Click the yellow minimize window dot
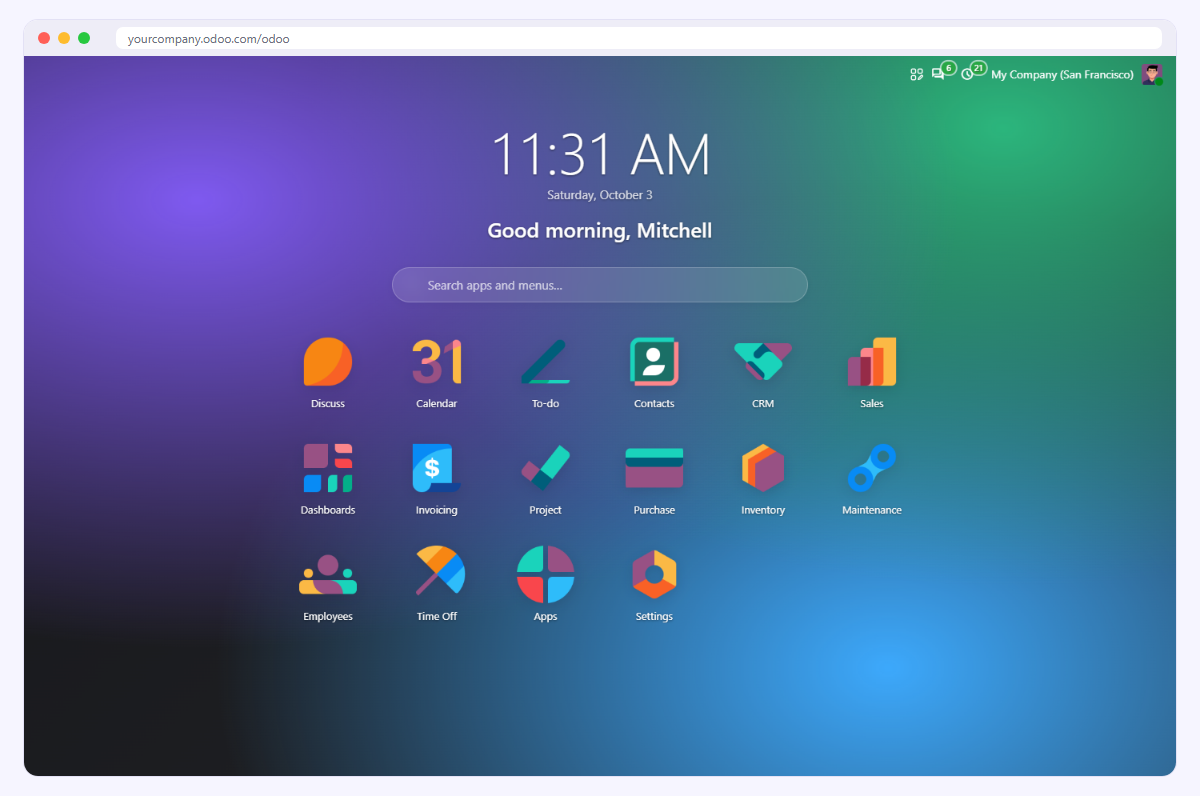The height and width of the screenshot is (796, 1200). (64, 38)
